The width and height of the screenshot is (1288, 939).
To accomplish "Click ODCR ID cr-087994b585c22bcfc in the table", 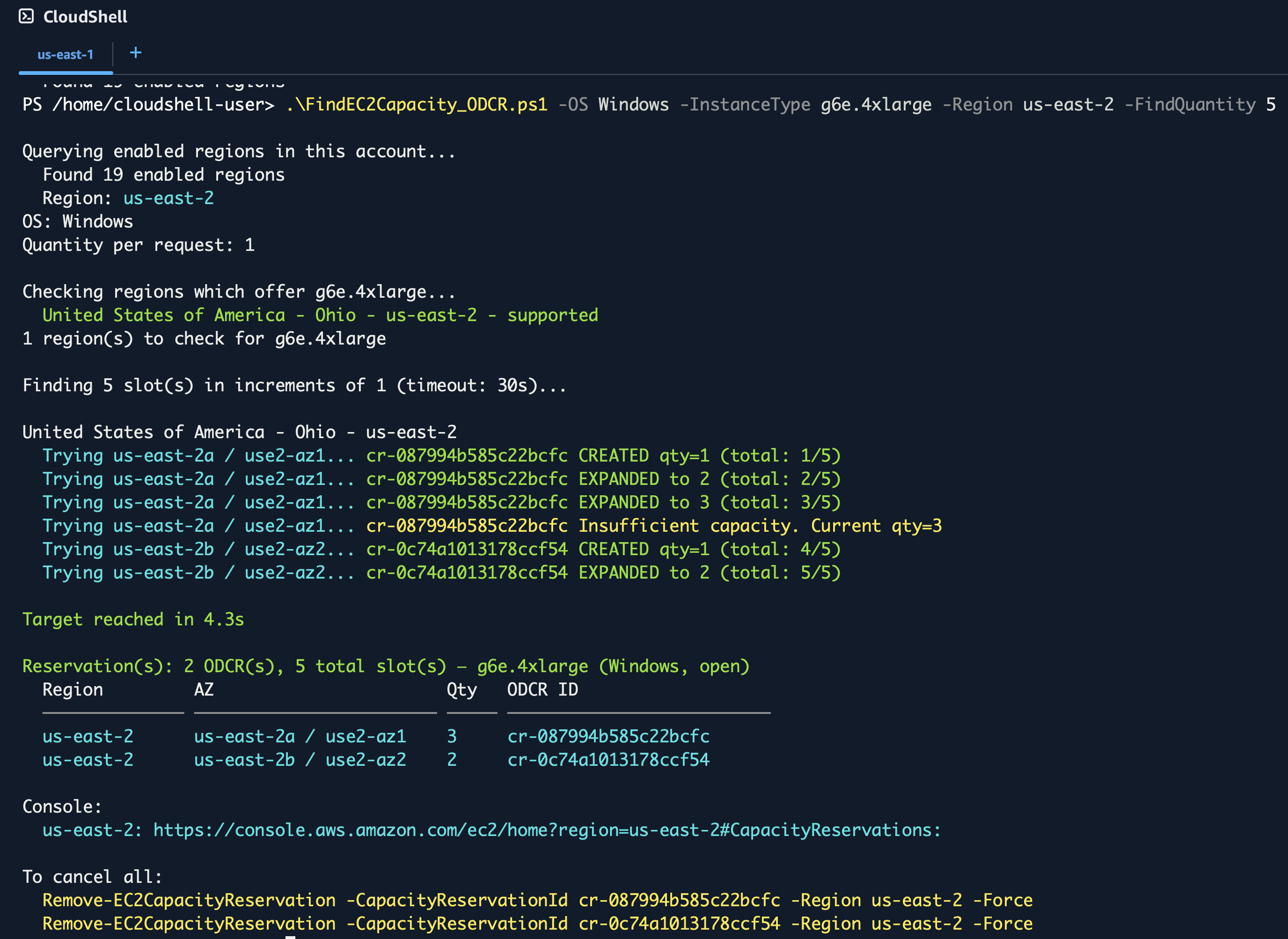I will (608, 737).
